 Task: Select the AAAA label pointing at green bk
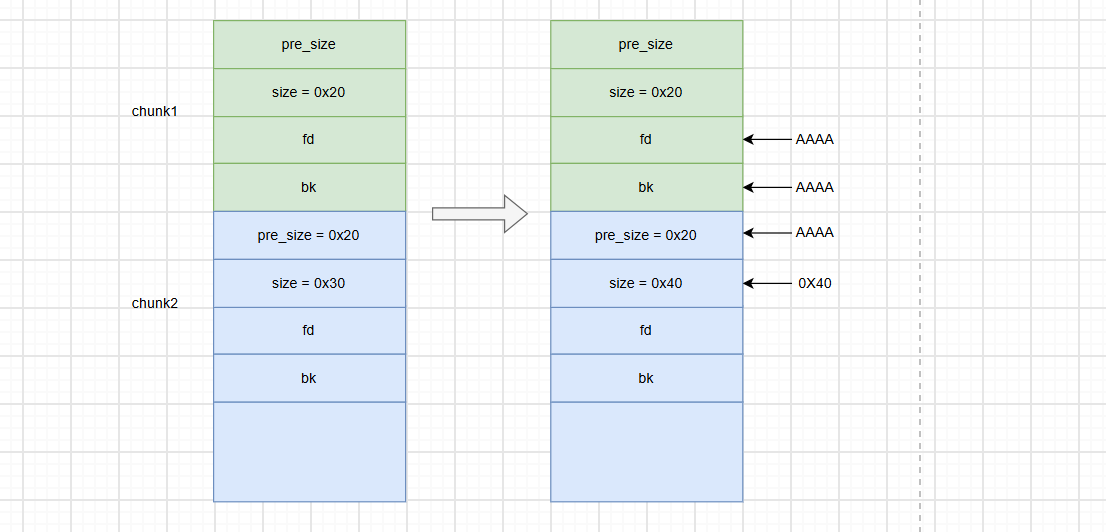[x=815, y=188]
